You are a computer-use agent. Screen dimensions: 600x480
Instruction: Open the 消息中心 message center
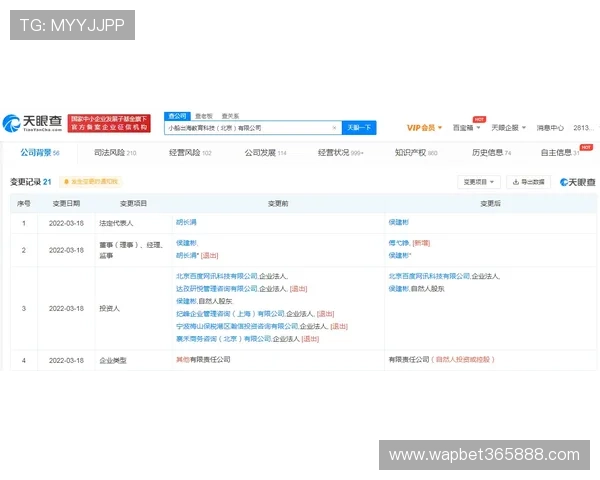pos(550,128)
